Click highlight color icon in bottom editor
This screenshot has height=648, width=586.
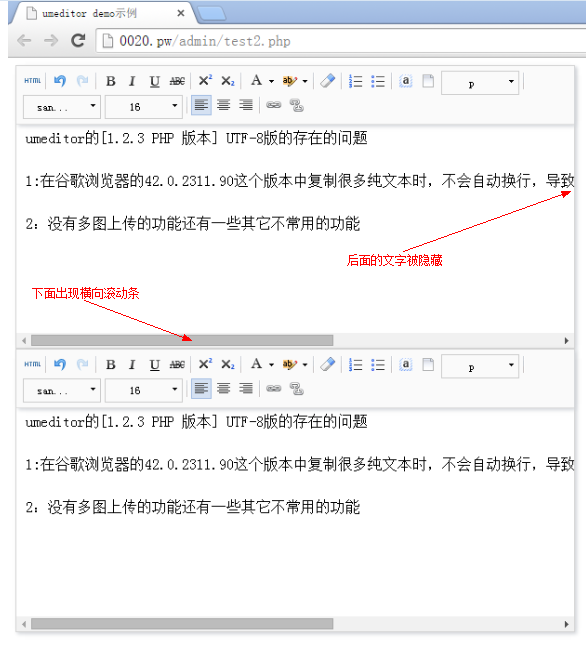pos(290,364)
